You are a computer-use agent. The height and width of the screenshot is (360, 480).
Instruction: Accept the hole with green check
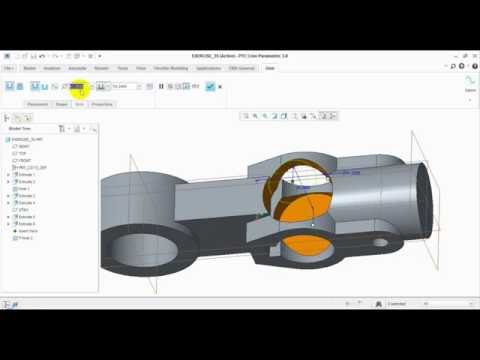(x=210, y=86)
